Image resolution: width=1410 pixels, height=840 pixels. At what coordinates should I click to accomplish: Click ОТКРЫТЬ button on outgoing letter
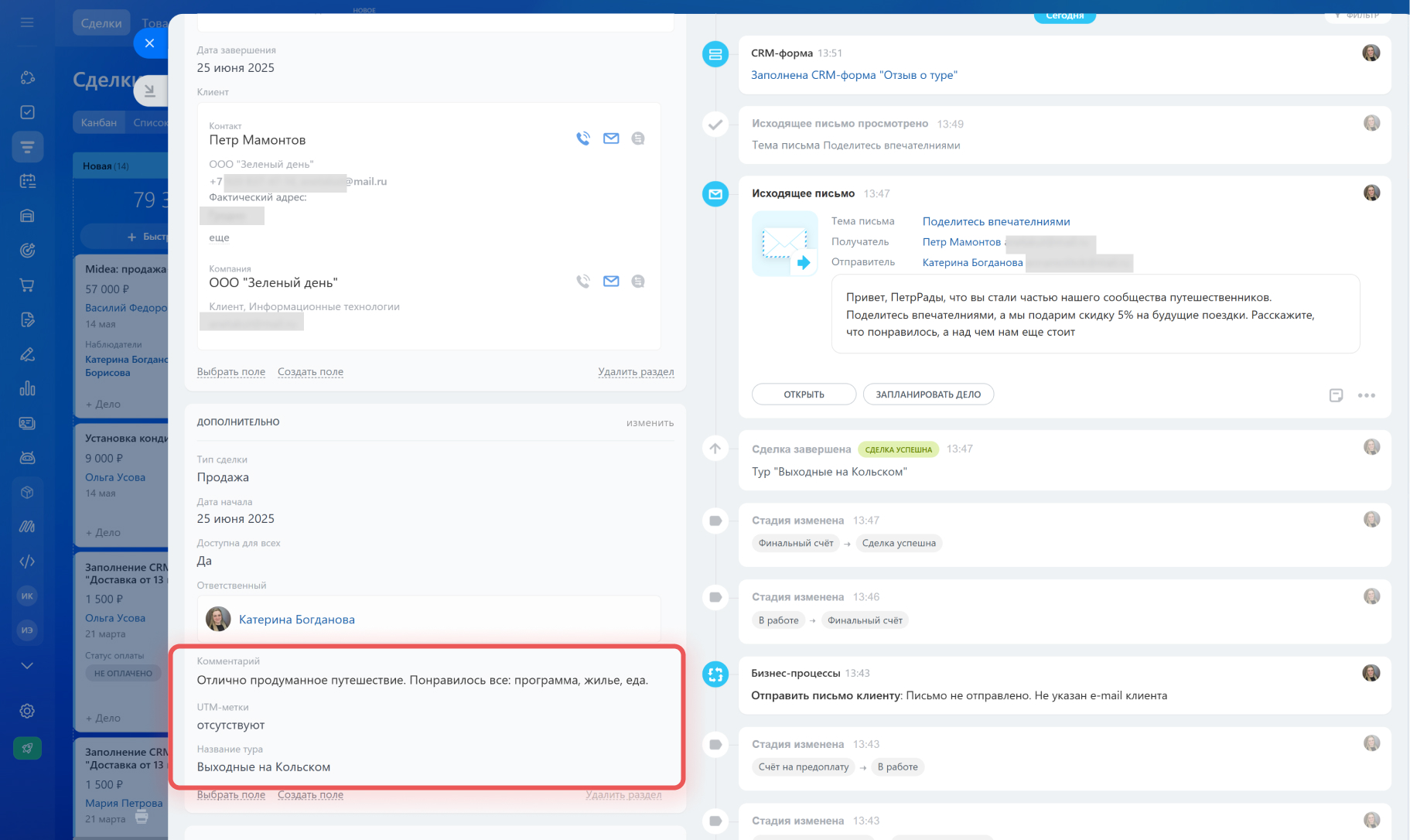(804, 394)
